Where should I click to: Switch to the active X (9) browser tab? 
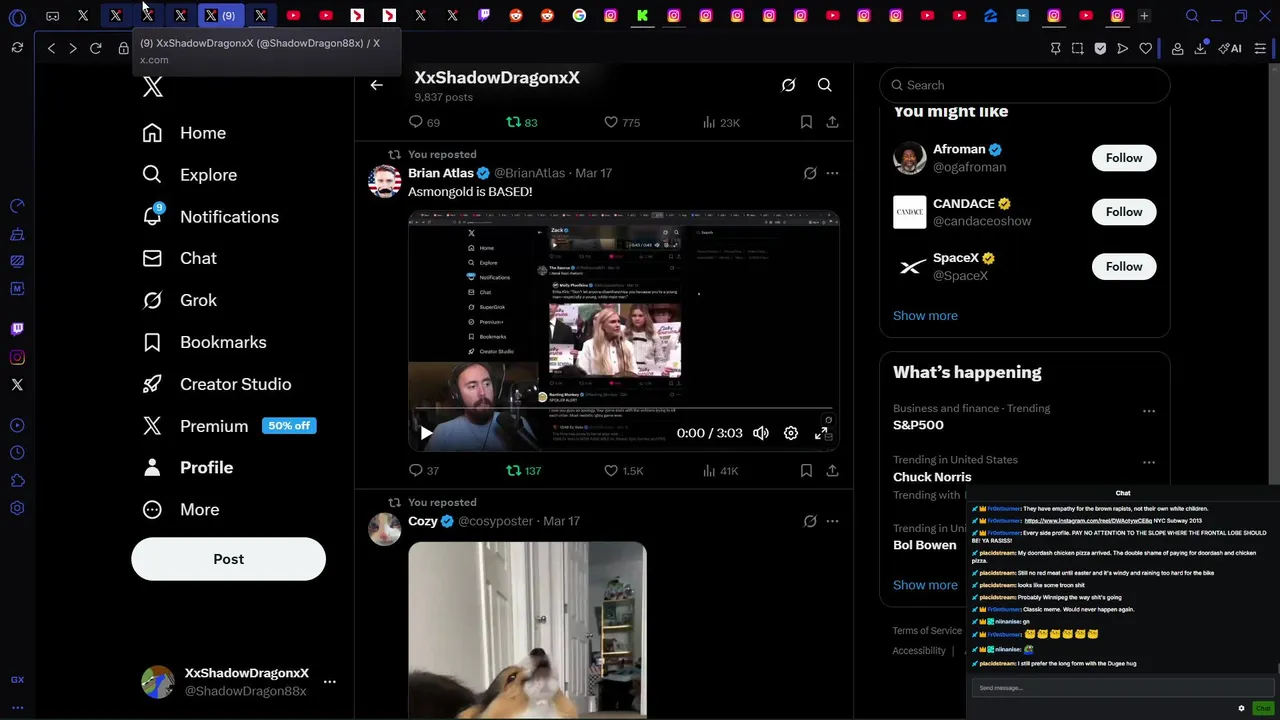(x=220, y=16)
